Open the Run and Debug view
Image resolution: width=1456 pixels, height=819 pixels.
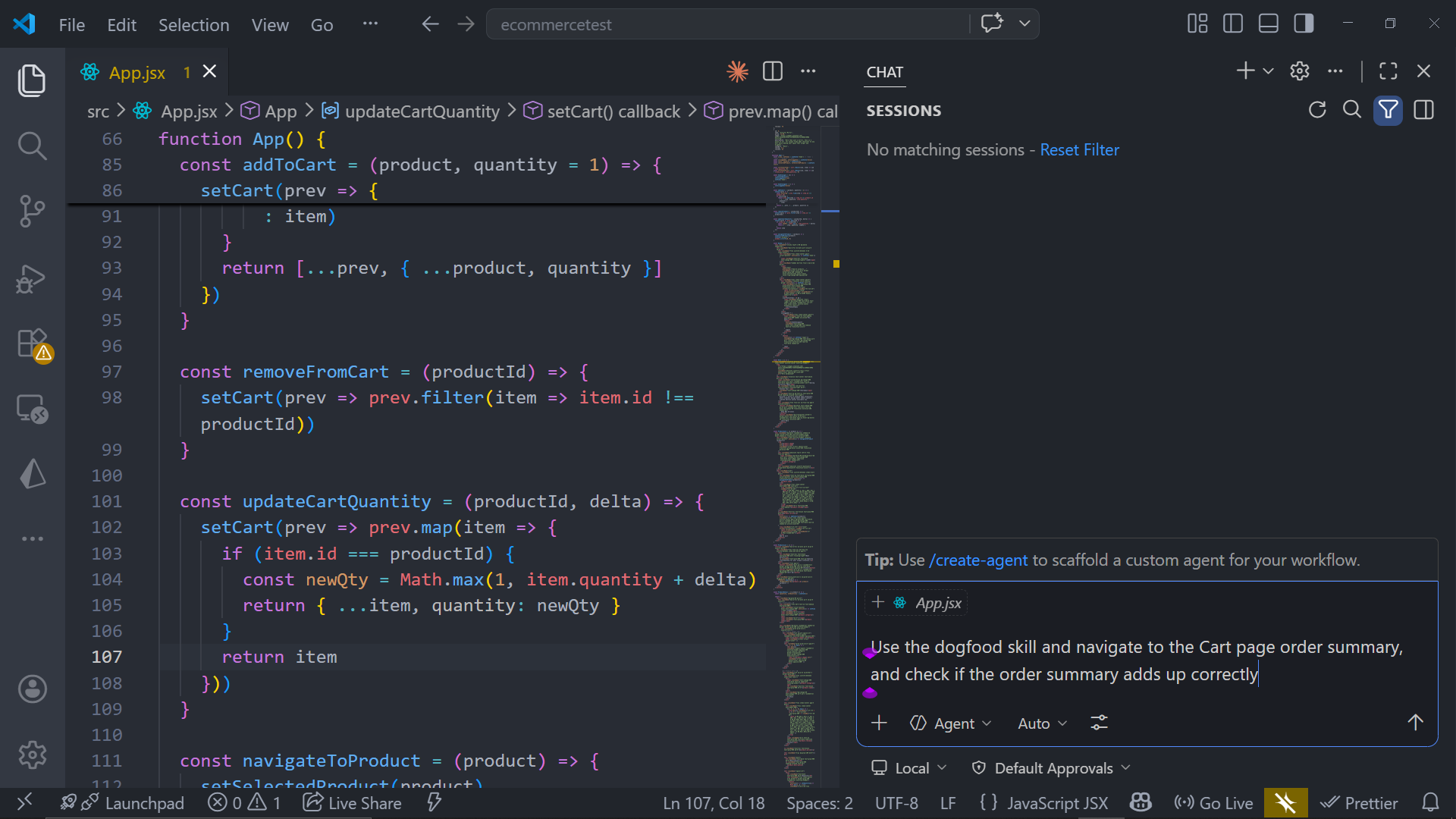(x=32, y=278)
